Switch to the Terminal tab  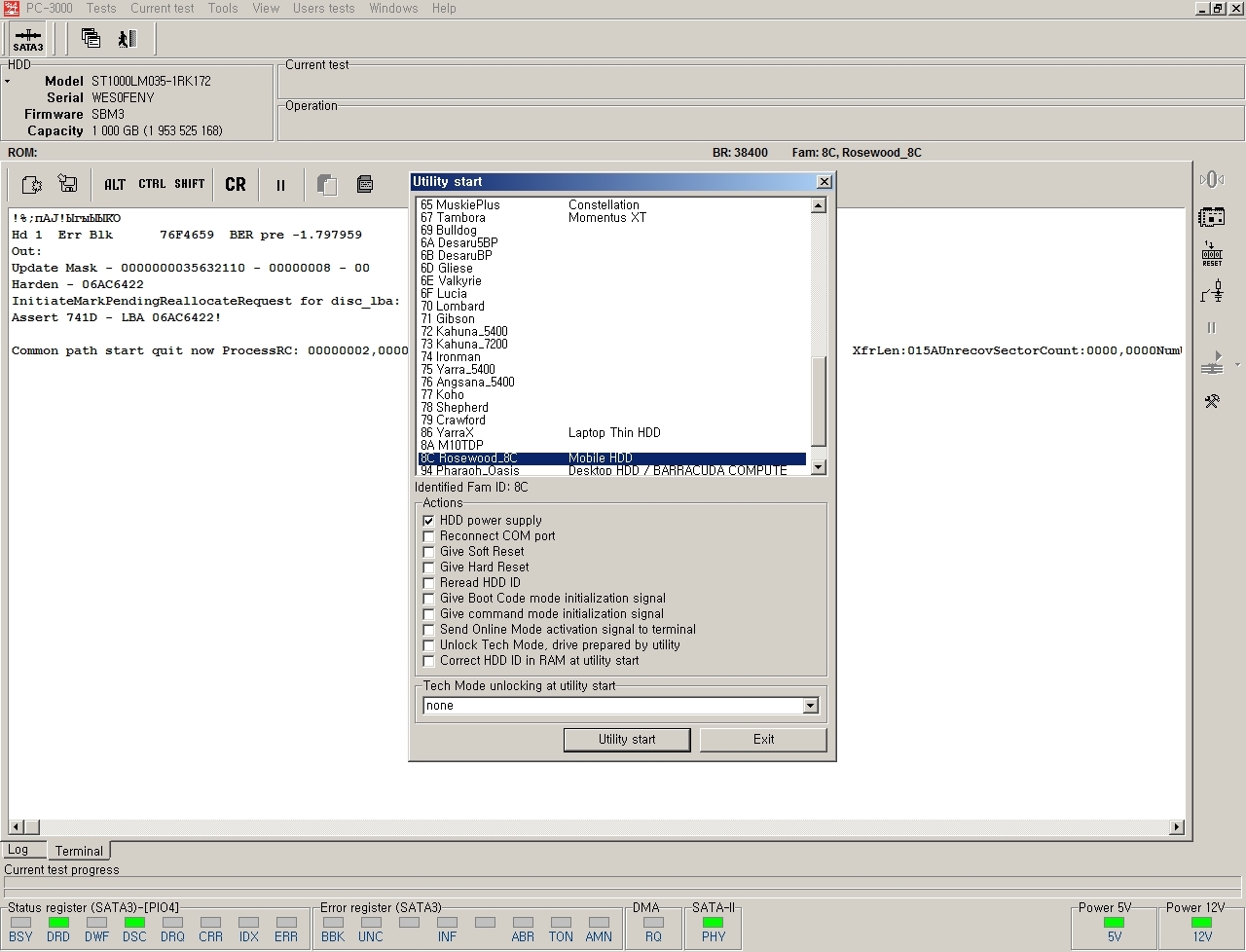tap(79, 851)
